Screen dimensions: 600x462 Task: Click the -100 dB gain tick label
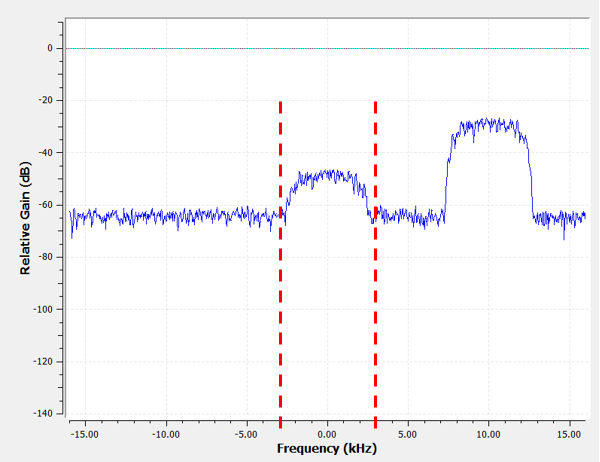40,309
